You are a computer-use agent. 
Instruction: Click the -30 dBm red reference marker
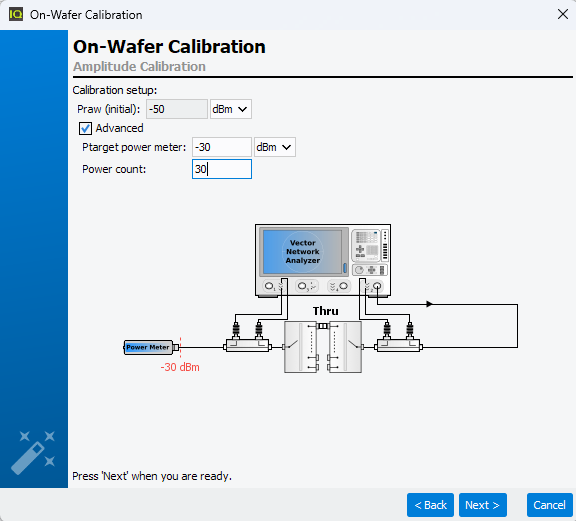coord(180,367)
